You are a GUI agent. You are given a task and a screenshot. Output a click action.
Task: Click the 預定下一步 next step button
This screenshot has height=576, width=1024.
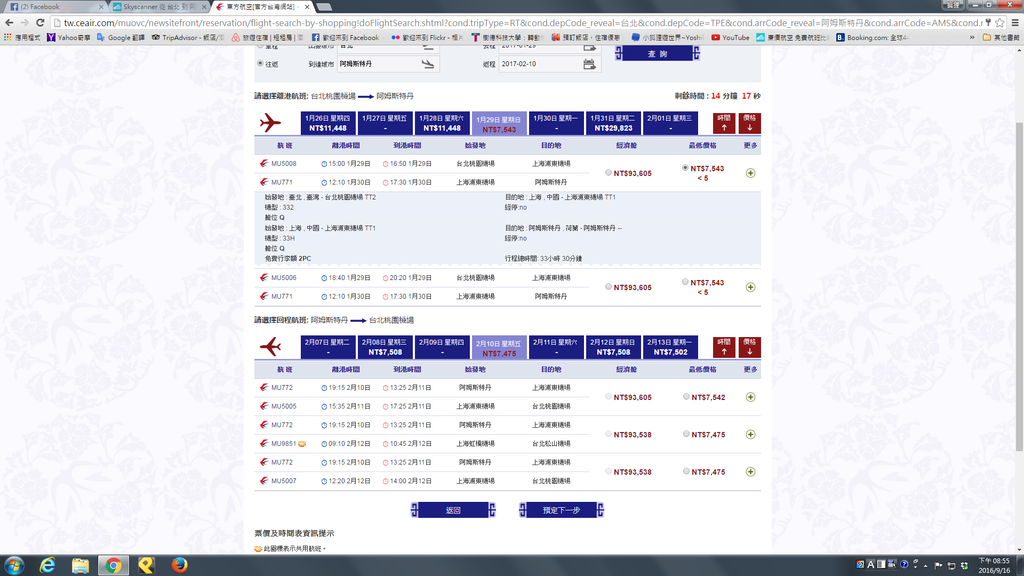[562, 510]
